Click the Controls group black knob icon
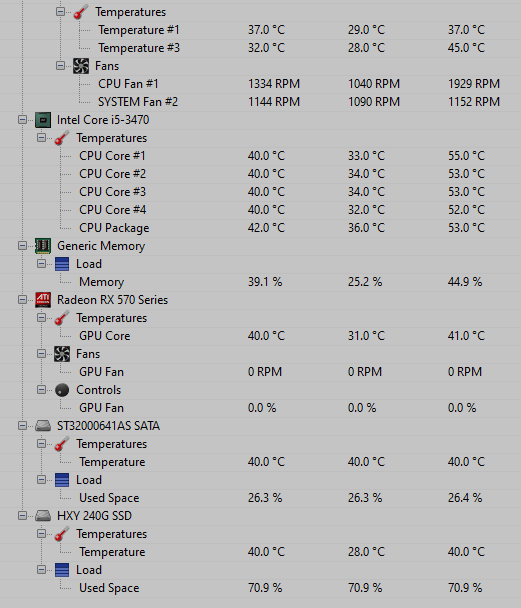The width and height of the screenshot is (521, 608). tap(62, 390)
